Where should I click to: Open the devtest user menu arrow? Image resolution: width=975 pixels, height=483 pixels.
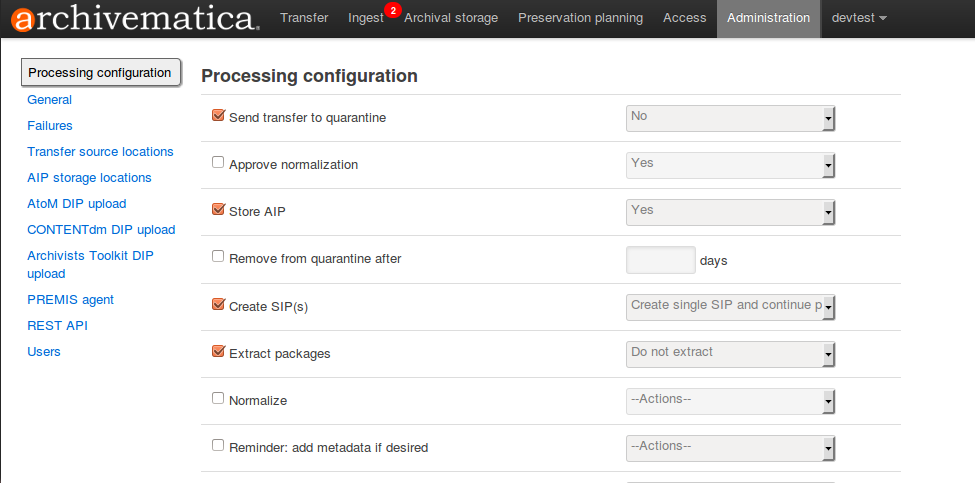pos(882,18)
